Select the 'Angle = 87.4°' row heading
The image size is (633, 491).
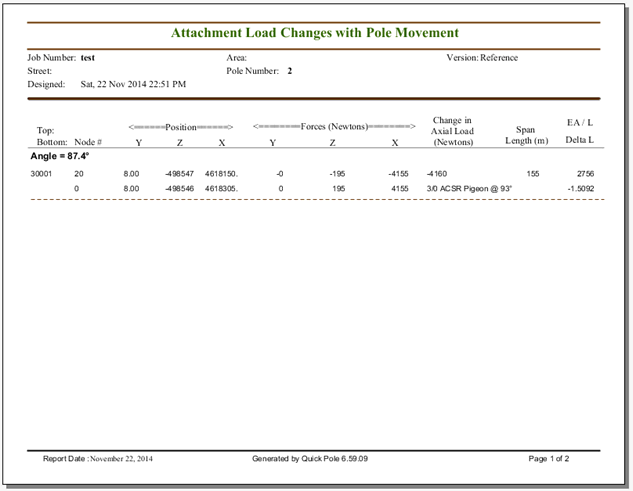tap(60, 156)
